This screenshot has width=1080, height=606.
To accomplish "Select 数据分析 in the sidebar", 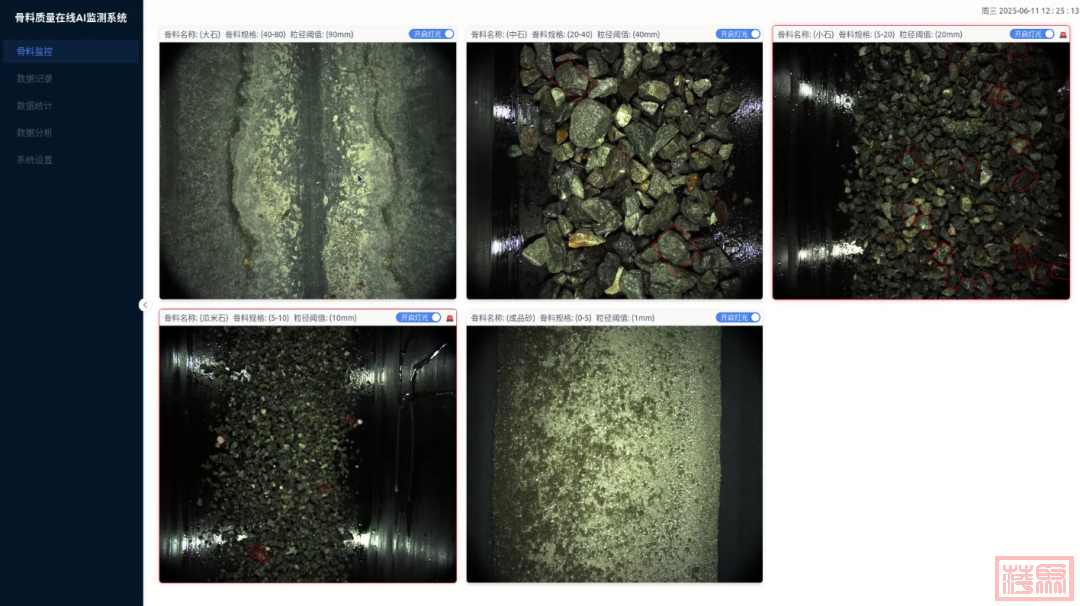I will (35, 132).
